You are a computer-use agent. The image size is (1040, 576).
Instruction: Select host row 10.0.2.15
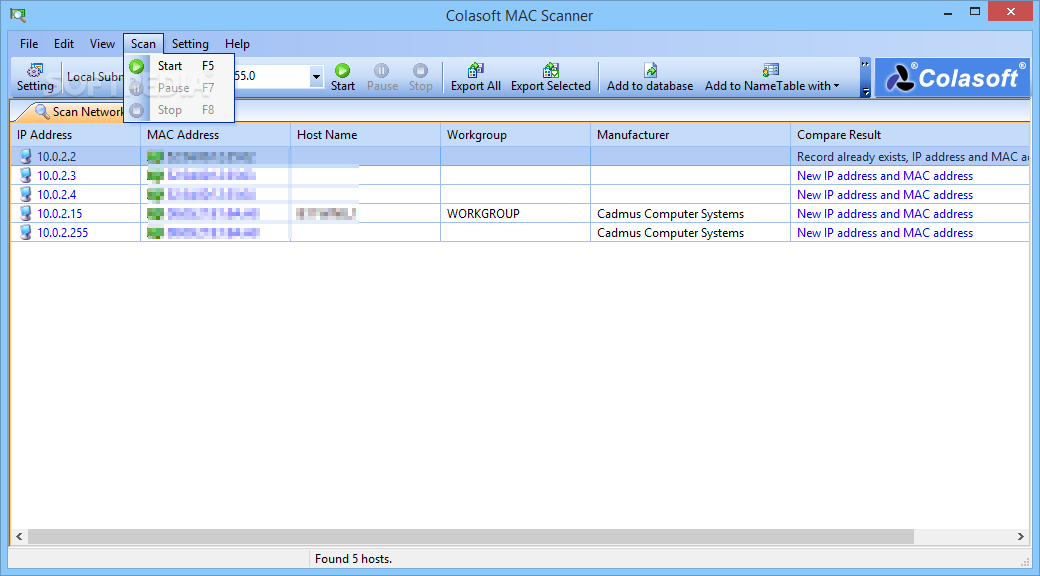(520, 214)
